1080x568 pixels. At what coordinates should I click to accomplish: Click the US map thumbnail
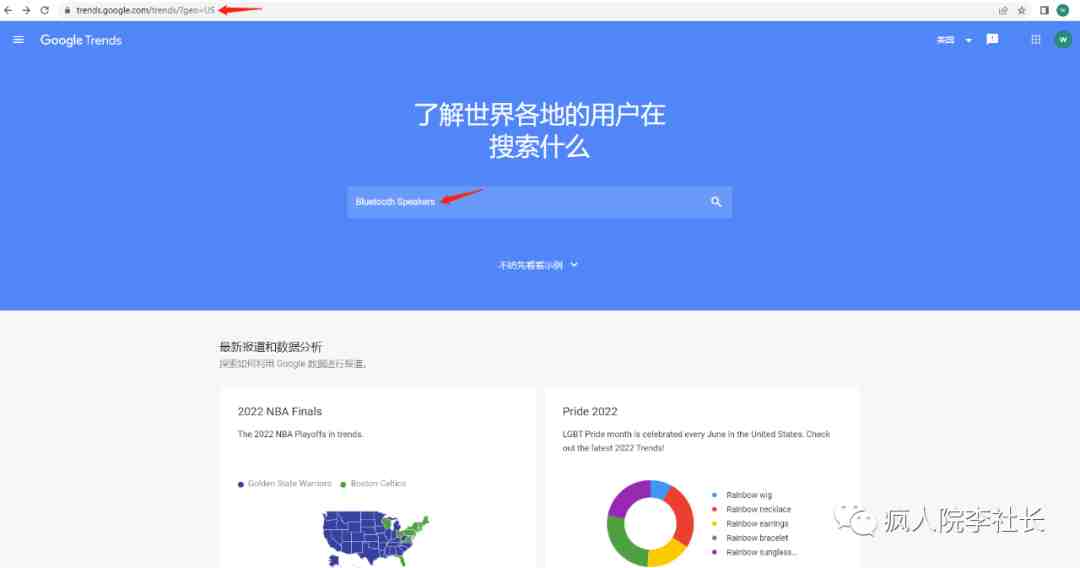click(x=376, y=538)
